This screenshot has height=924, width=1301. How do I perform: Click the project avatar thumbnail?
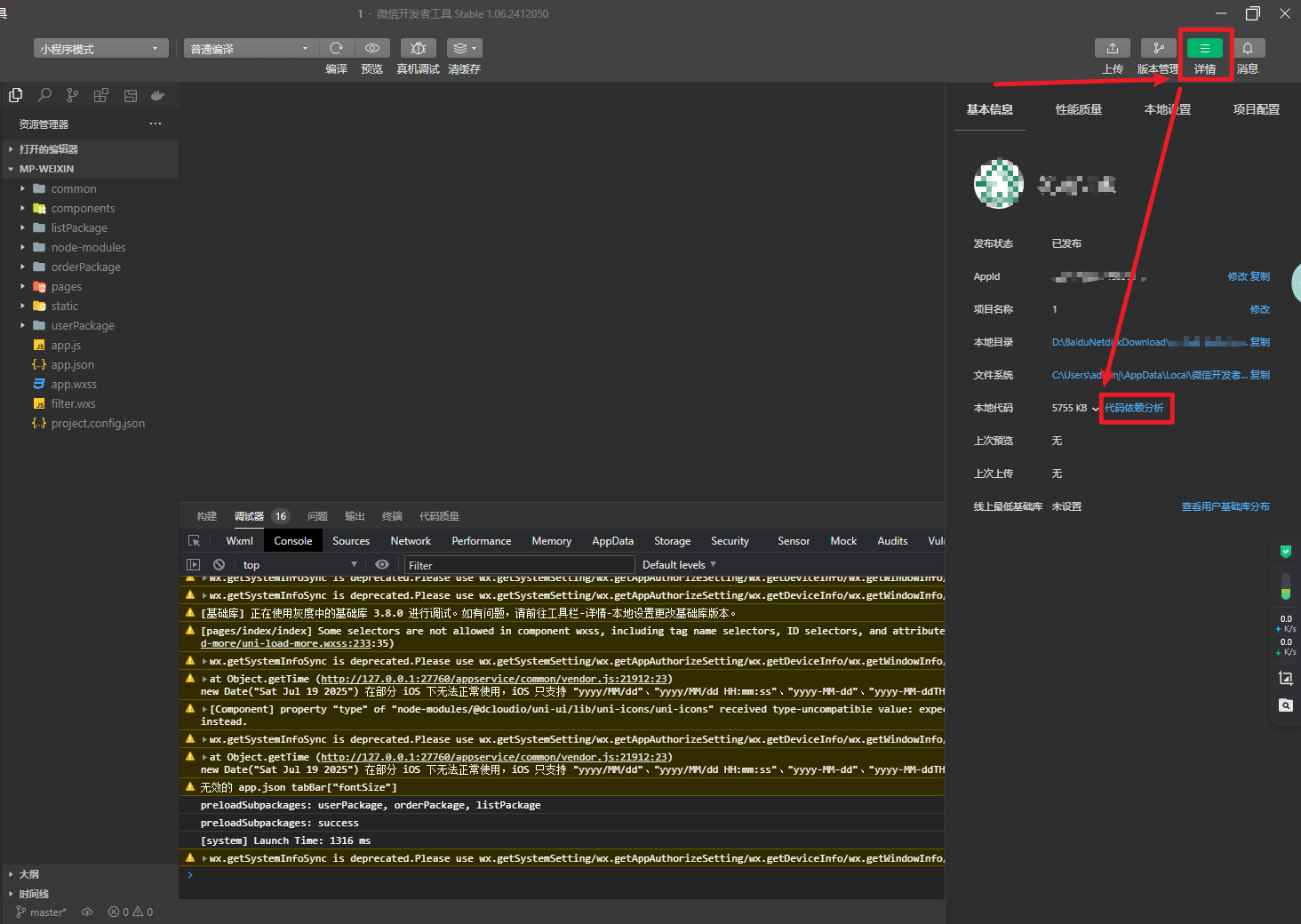tap(999, 183)
